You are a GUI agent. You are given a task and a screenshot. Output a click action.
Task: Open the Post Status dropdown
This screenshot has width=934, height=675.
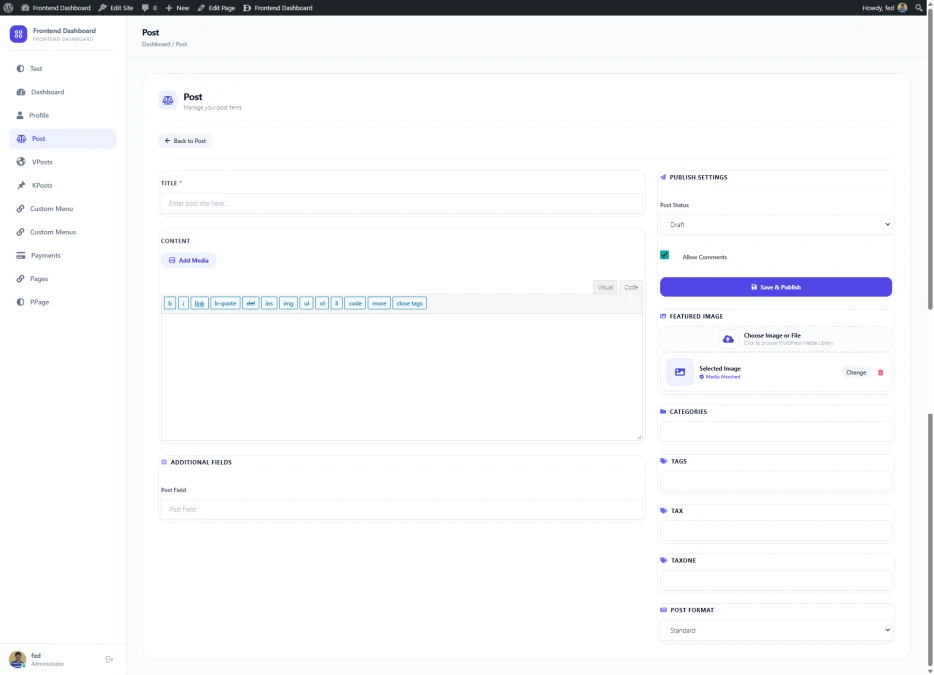pyautogui.click(x=776, y=225)
